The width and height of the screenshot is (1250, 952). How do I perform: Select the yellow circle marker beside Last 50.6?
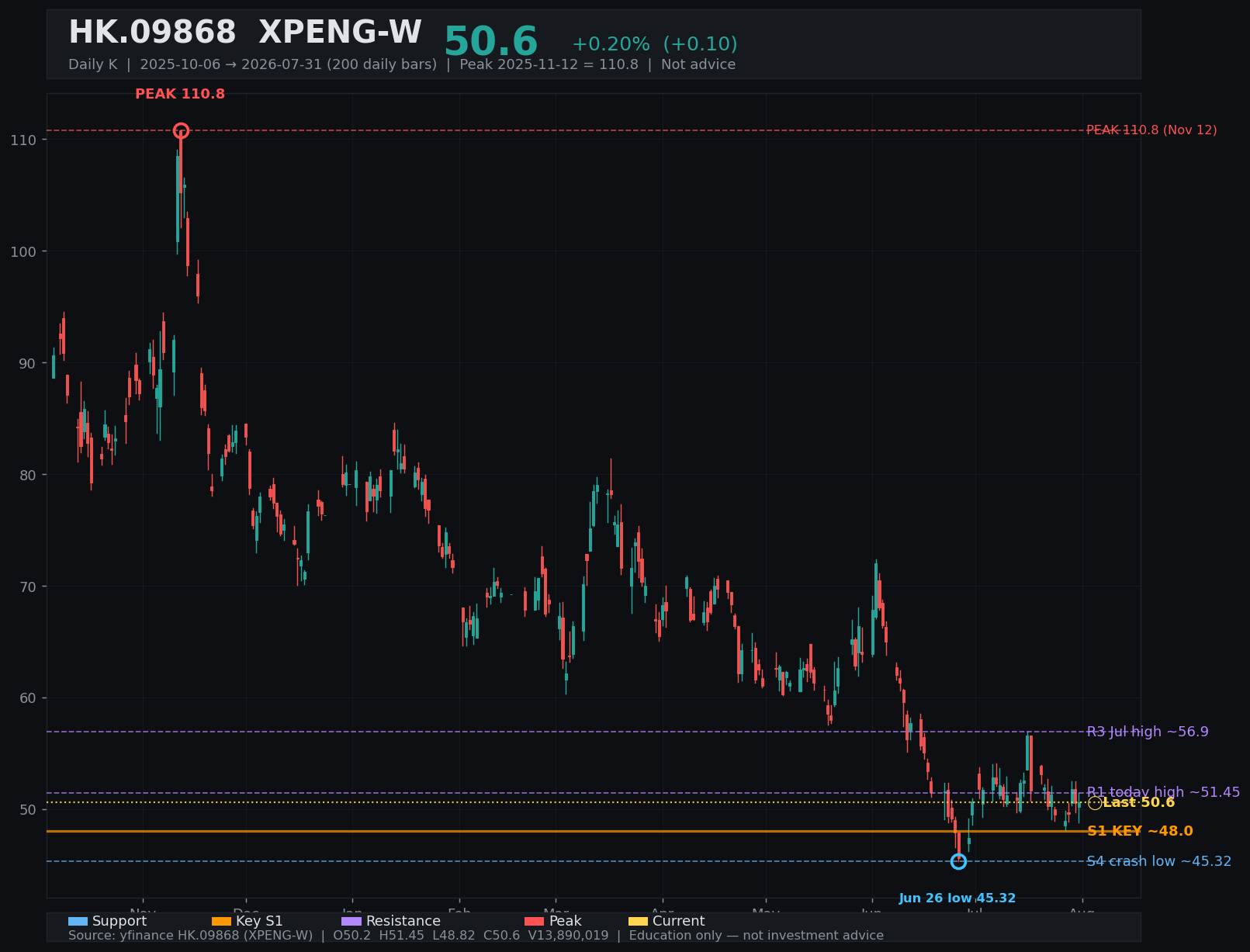[1095, 803]
